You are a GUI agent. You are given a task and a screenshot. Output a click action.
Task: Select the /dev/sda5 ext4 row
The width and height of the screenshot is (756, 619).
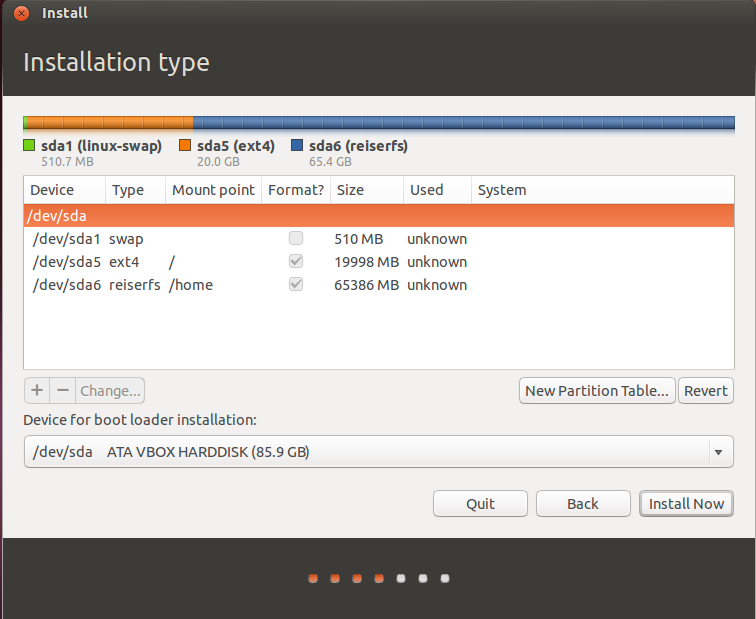tap(379, 262)
